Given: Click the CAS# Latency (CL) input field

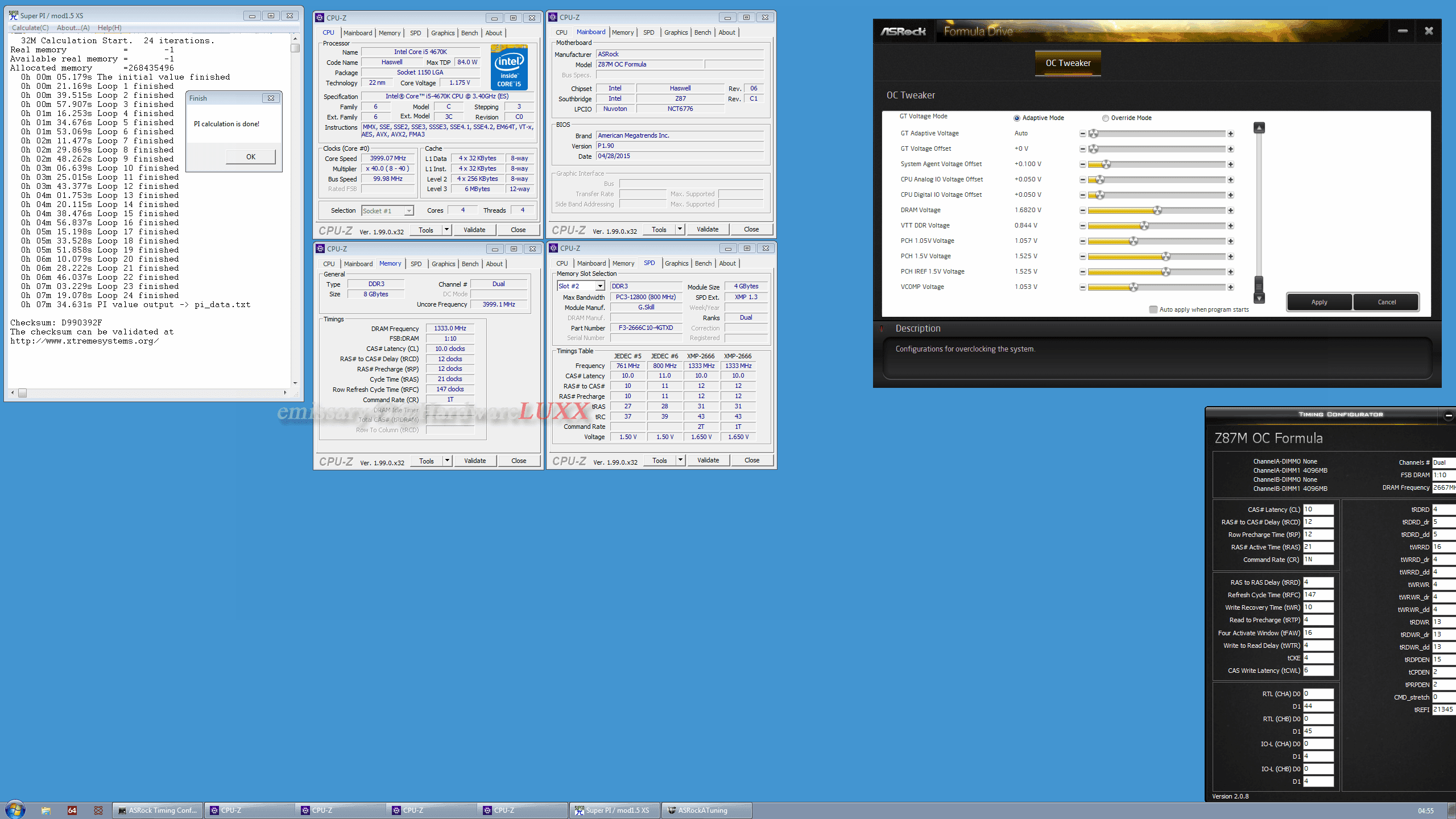Looking at the screenshot, I should tap(1318, 510).
